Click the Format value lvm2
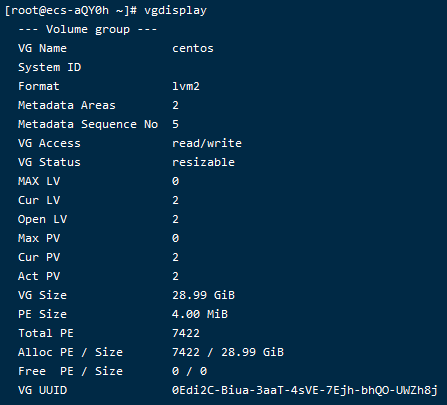This screenshot has width=447, height=405. 186,86
